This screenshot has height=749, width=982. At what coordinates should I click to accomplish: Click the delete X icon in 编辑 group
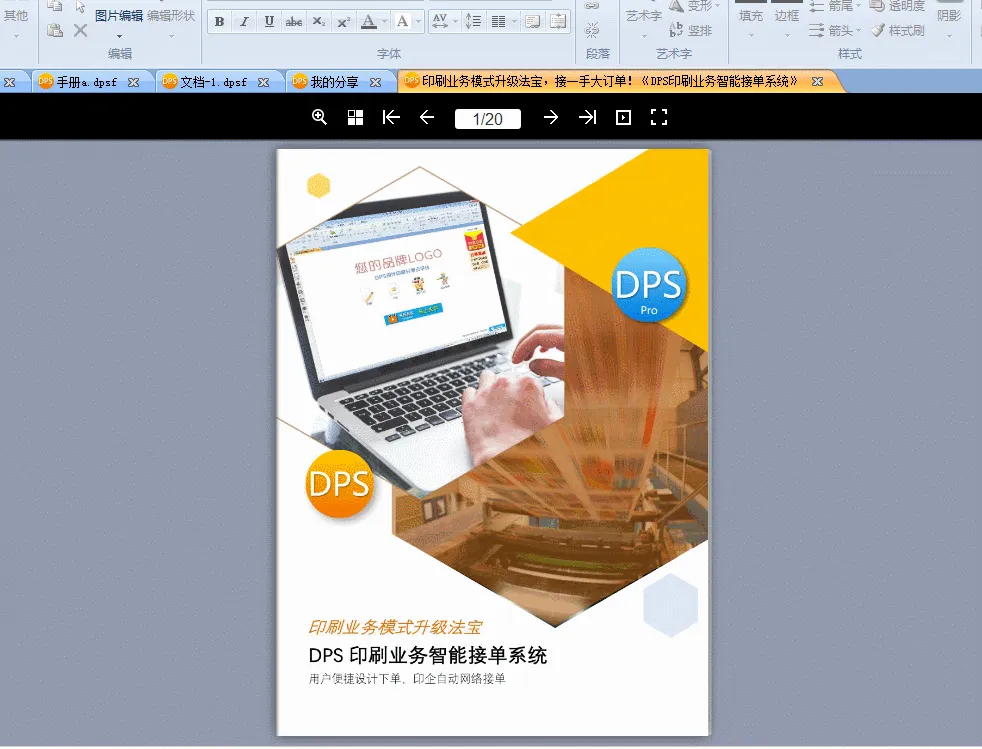tap(80, 29)
